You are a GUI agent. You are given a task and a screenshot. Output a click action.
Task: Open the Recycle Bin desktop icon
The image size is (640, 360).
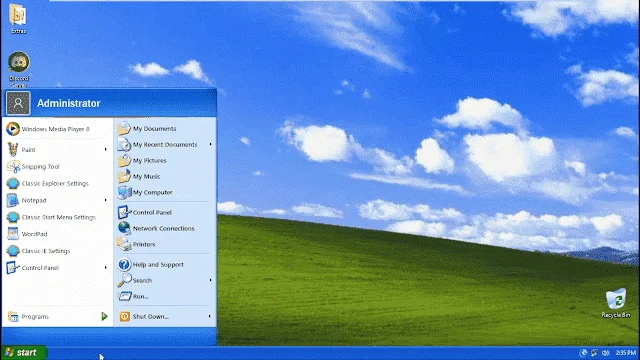coord(616,299)
